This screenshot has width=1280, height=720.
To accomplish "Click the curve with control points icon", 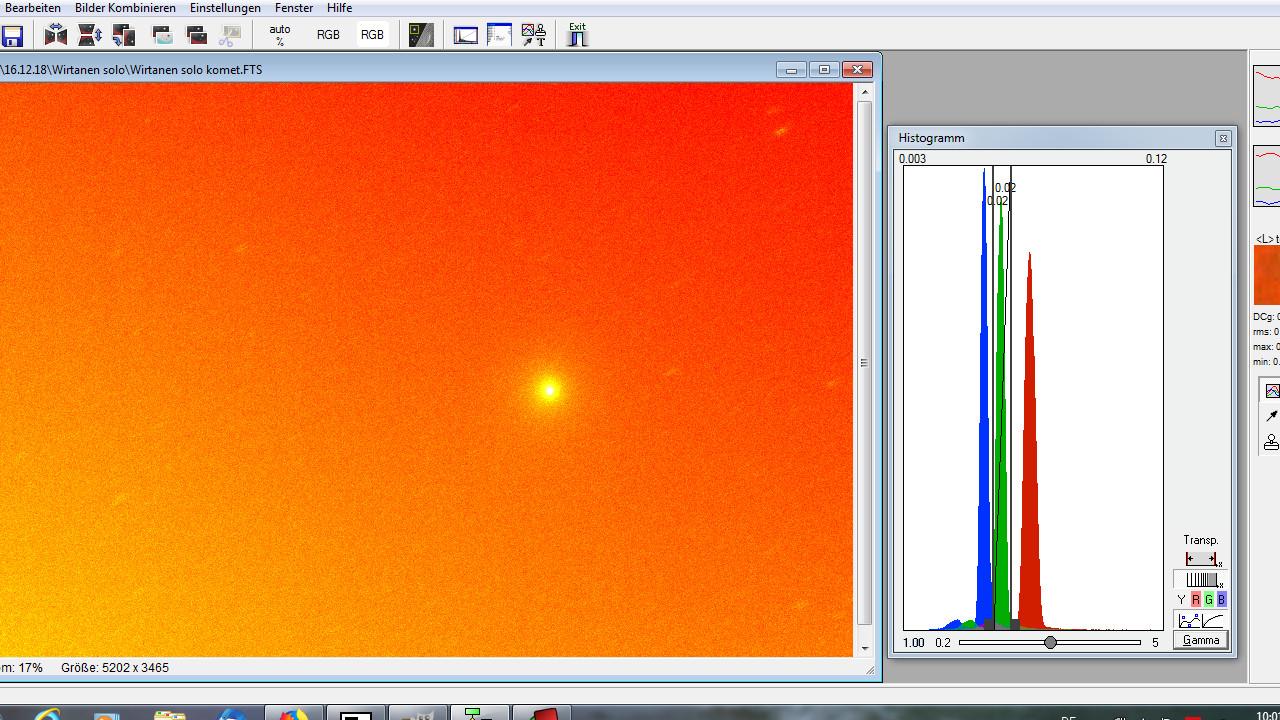I will tap(1189, 621).
